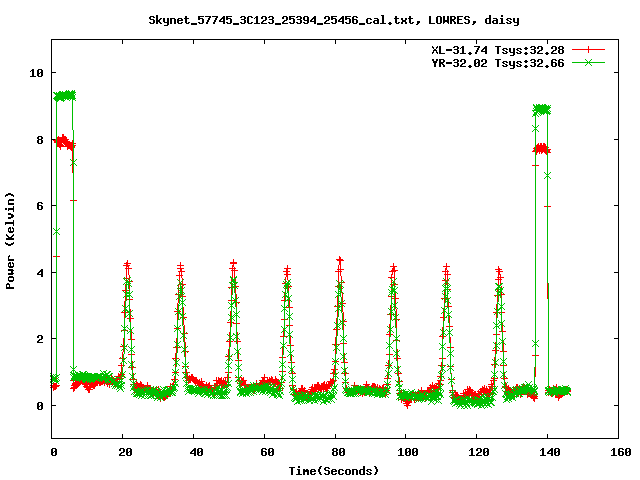Click the last peak near 126 seconds
The height and width of the screenshot is (480, 640).
click(499, 271)
